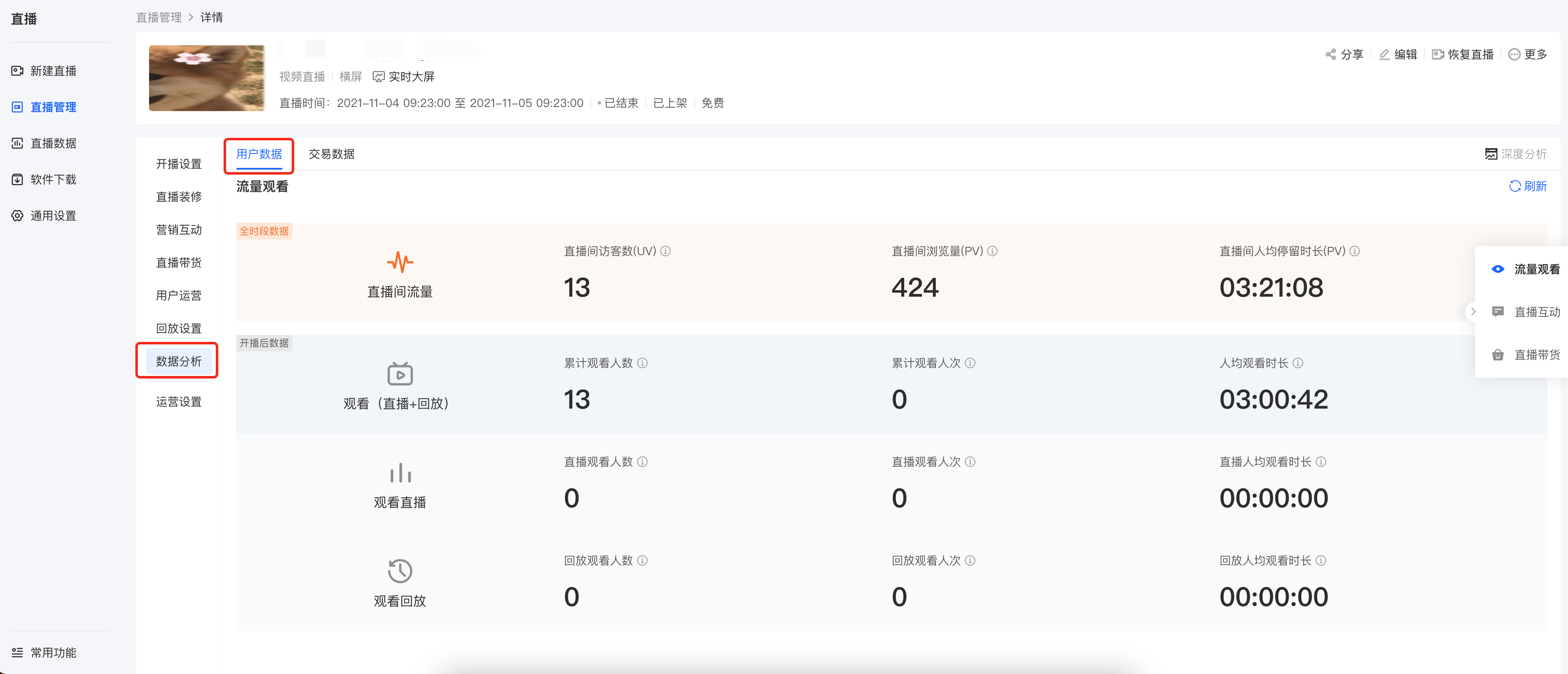Click info icon beside 直播间访客数(UV)
Screen dimensions: 1568x674
[665, 251]
